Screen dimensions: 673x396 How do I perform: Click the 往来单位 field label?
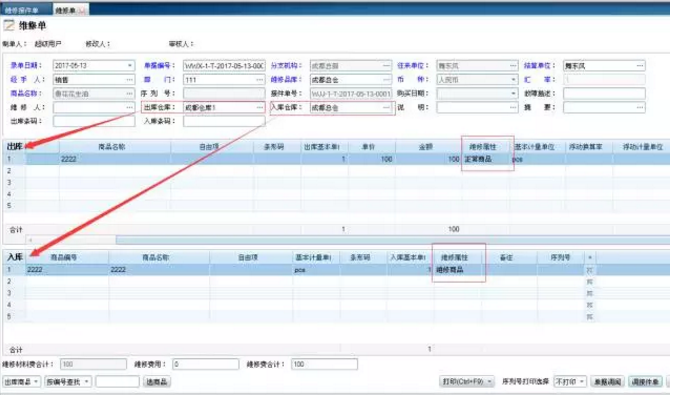pyautogui.click(x=412, y=66)
